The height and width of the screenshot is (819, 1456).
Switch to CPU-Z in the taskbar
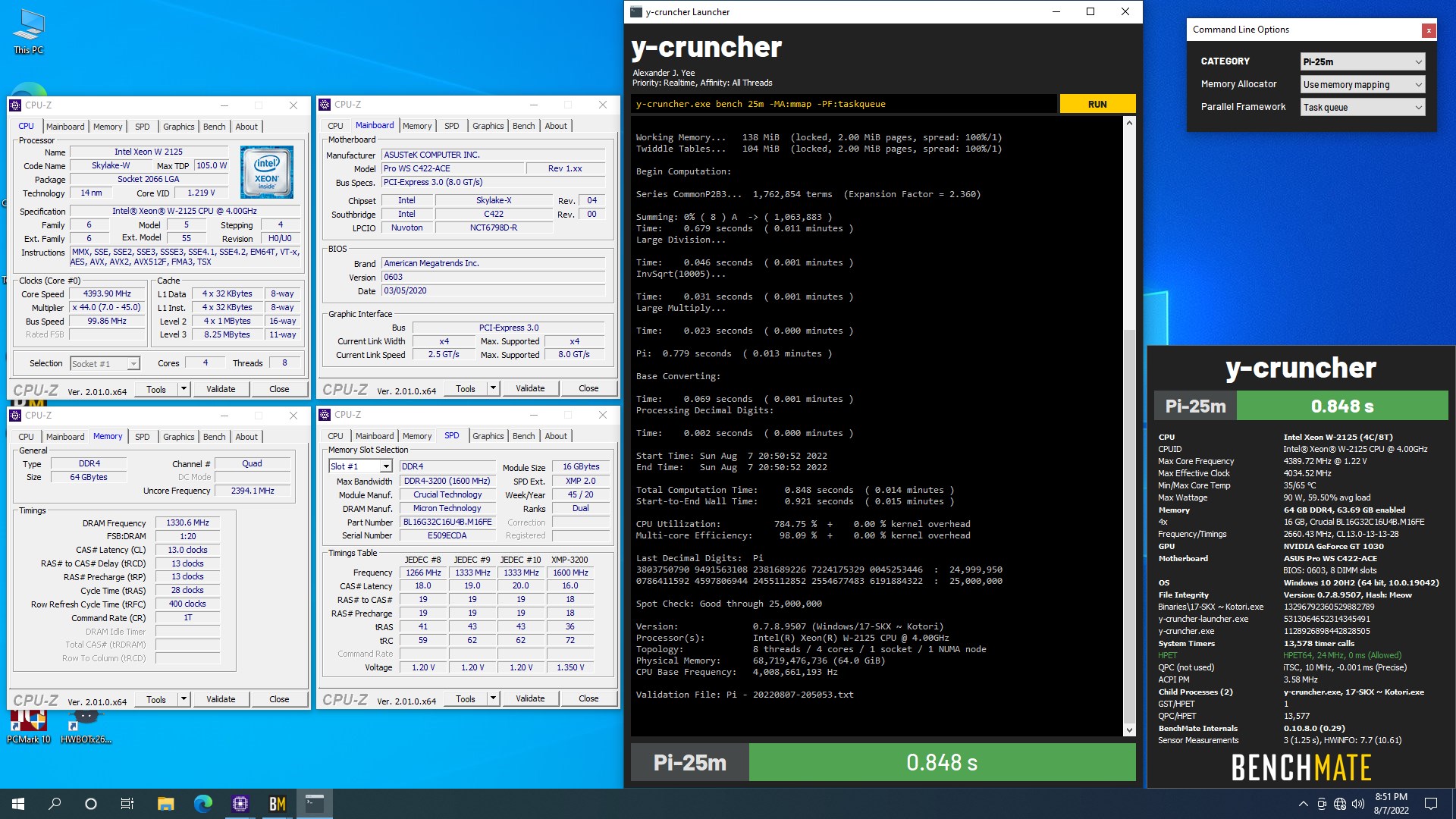(x=240, y=804)
